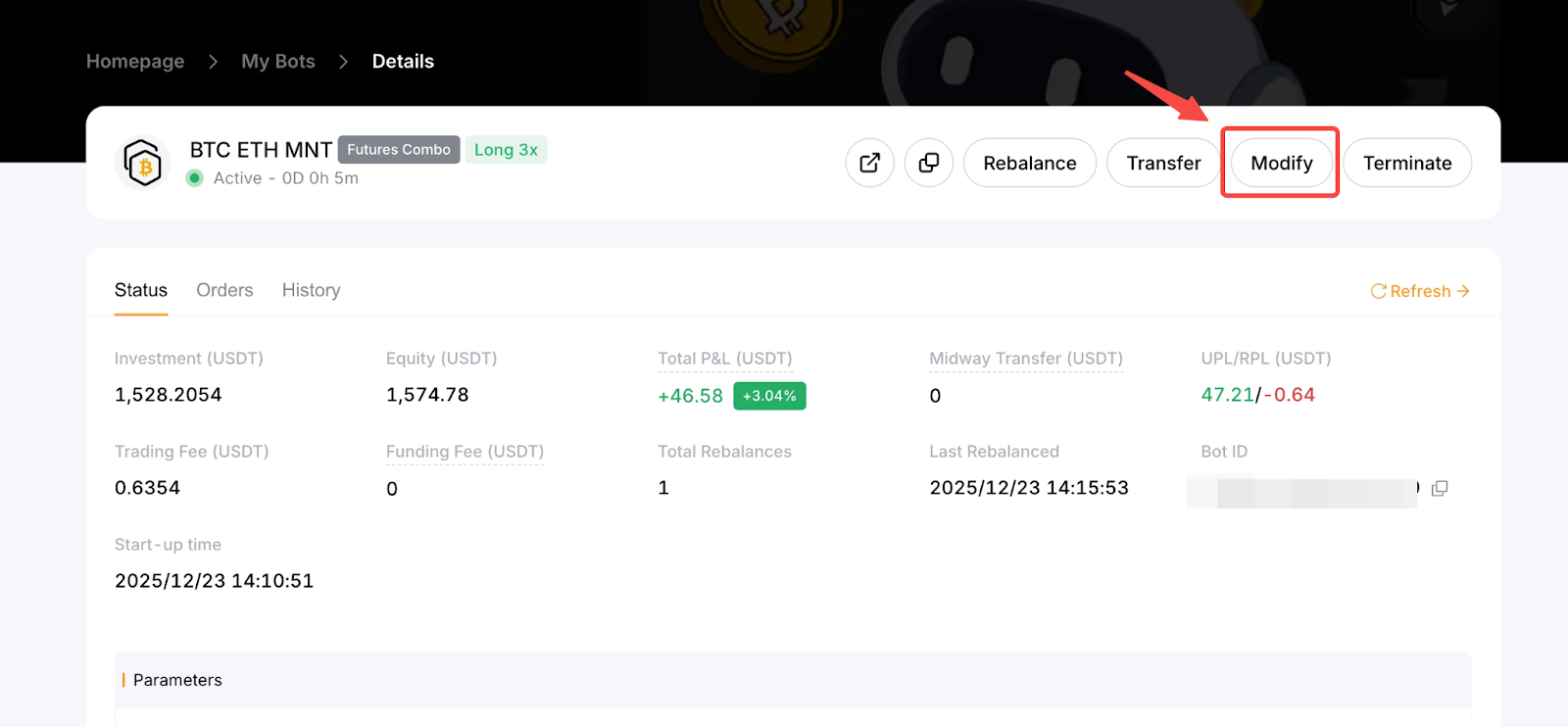
Task: Click the Total P&L (USDT) label
Action: click(724, 359)
